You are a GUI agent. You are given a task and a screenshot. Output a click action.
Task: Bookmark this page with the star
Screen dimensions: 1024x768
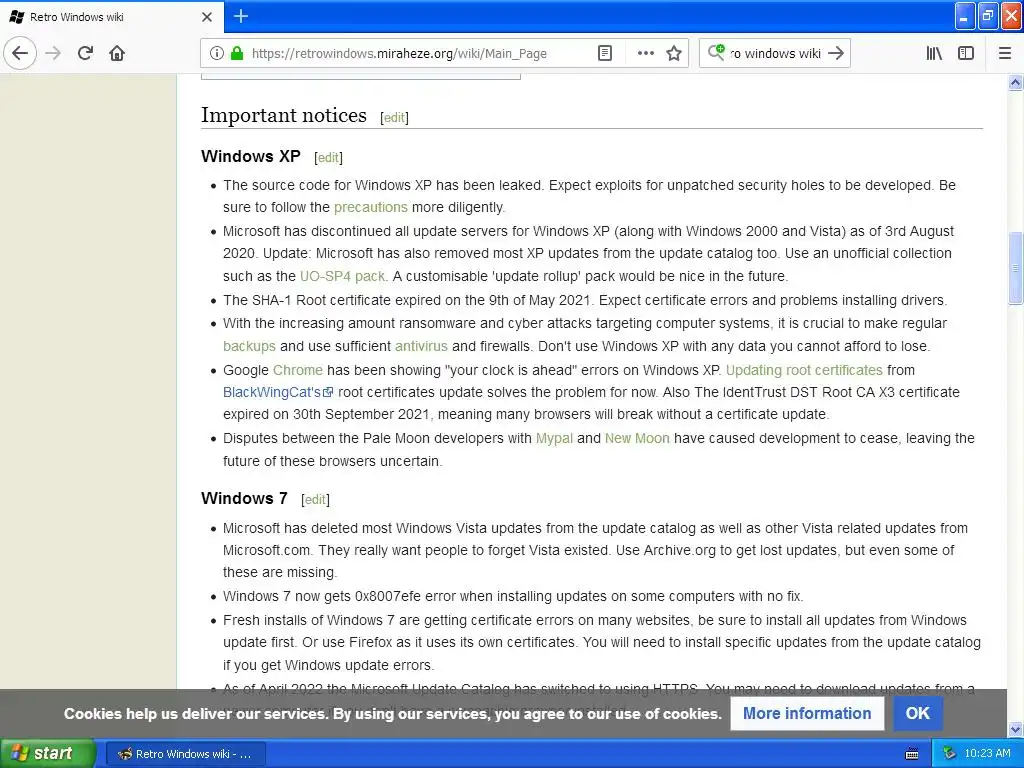point(674,53)
